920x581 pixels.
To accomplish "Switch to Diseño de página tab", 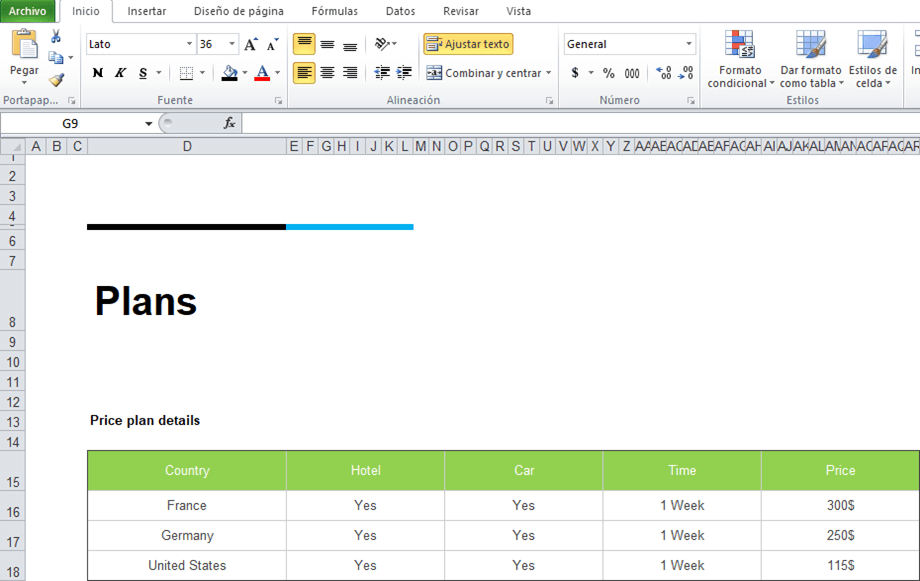I will (239, 11).
